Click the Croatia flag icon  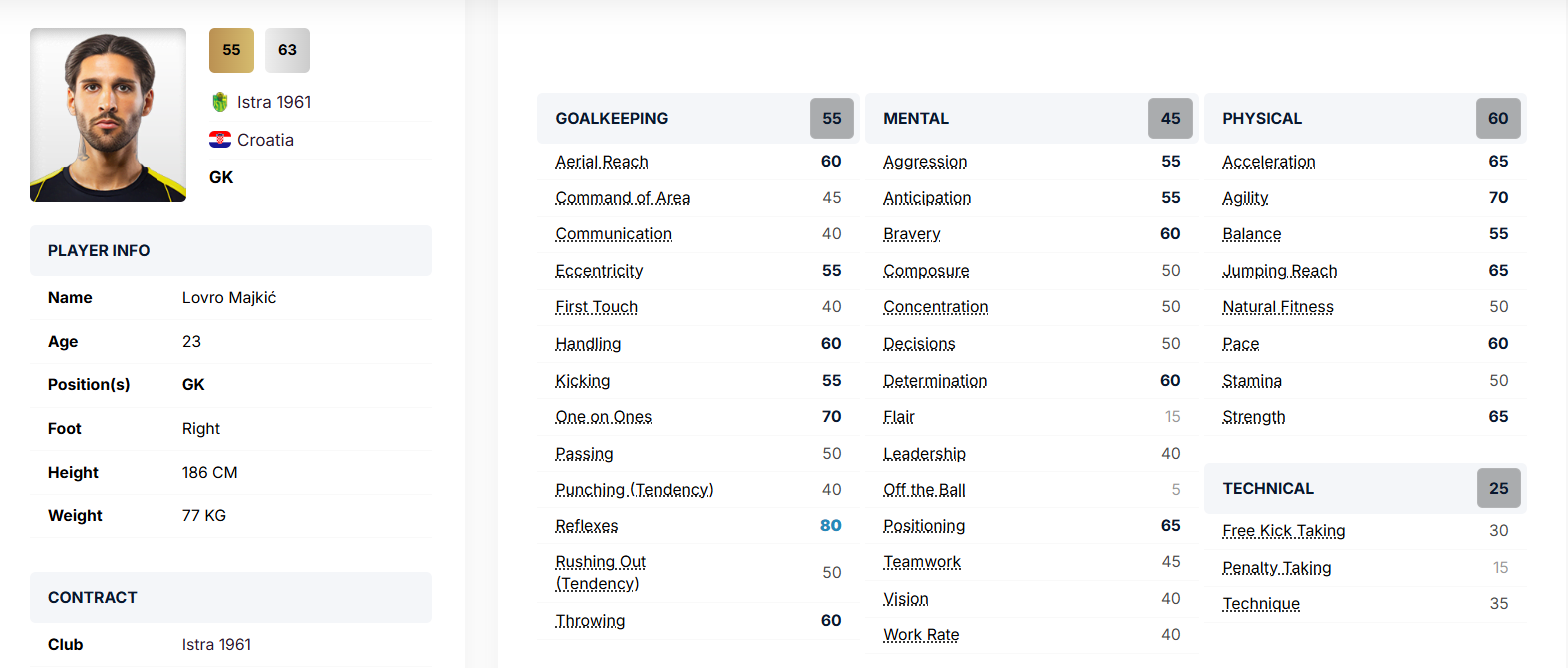[x=220, y=140]
